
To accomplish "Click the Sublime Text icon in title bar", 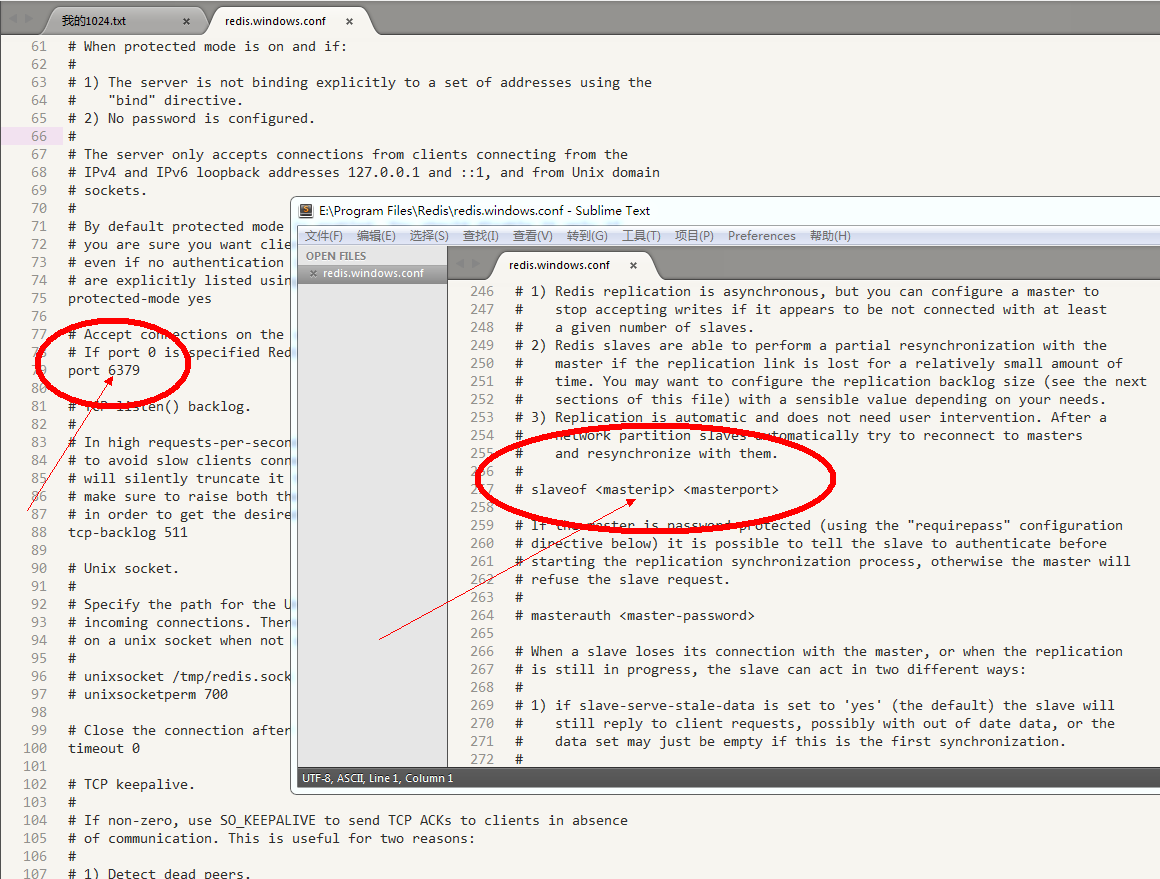I will [x=307, y=211].
